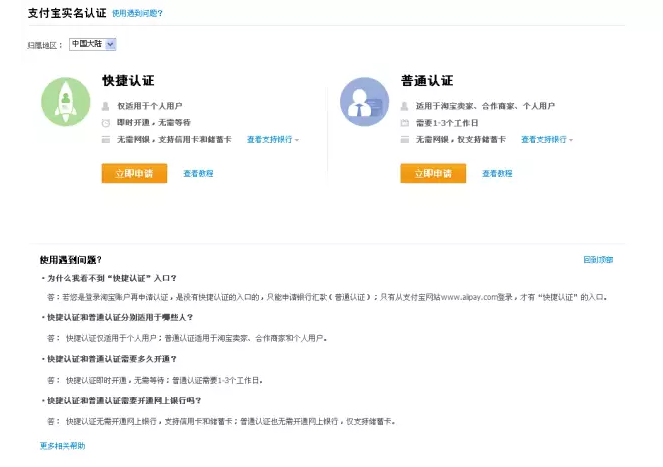Click the green rocket 快捷认证 icon
This screenshot has height=467, width=663.
(x=66, y=101)
